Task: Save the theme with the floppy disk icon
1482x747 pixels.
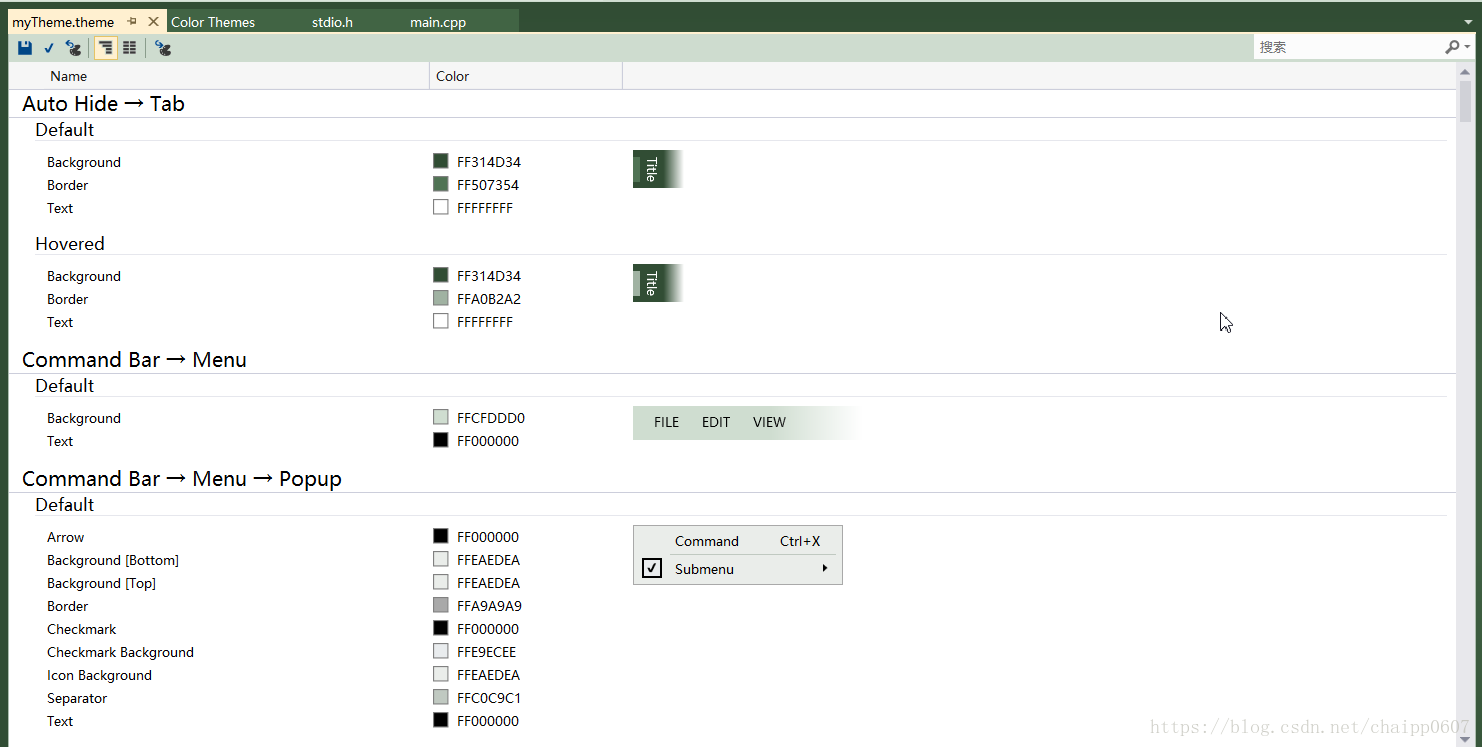Action: pyautogui.click(x=25, y=48)
